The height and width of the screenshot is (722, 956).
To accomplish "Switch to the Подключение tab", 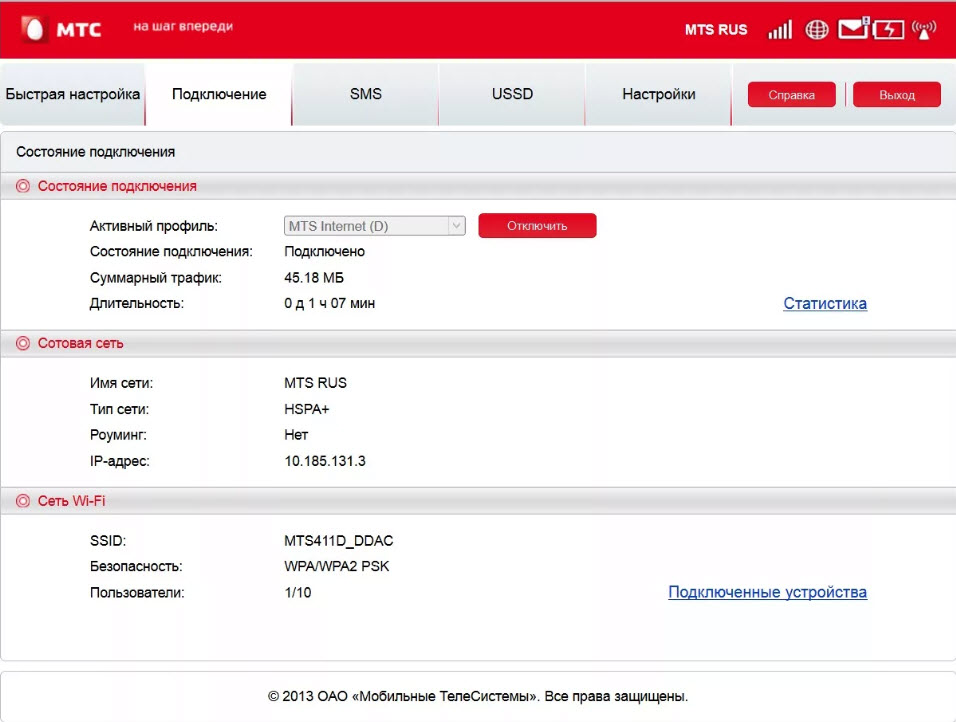I will (x=219, y=94).
